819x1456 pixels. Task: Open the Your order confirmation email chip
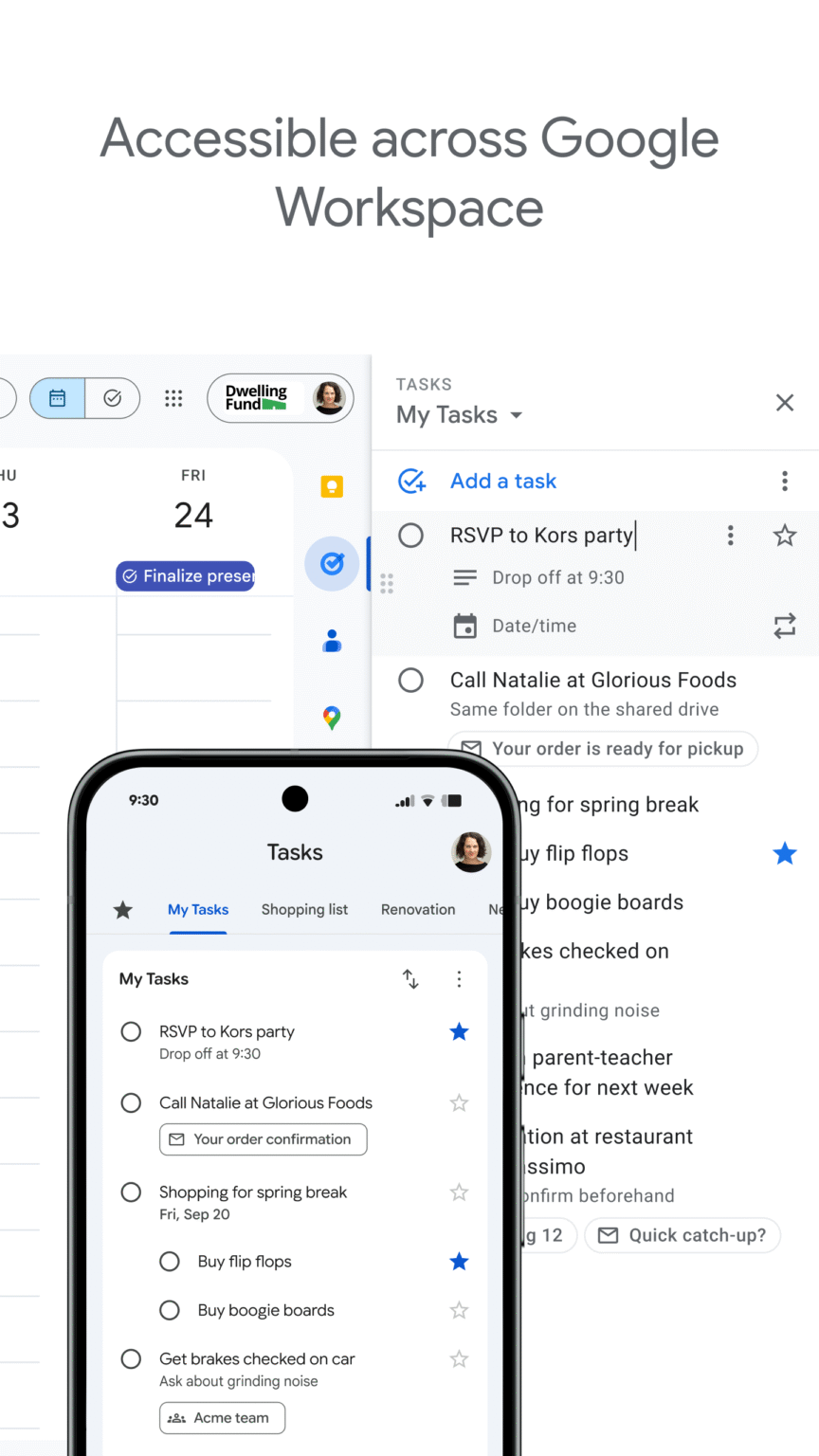(263, 1139)
